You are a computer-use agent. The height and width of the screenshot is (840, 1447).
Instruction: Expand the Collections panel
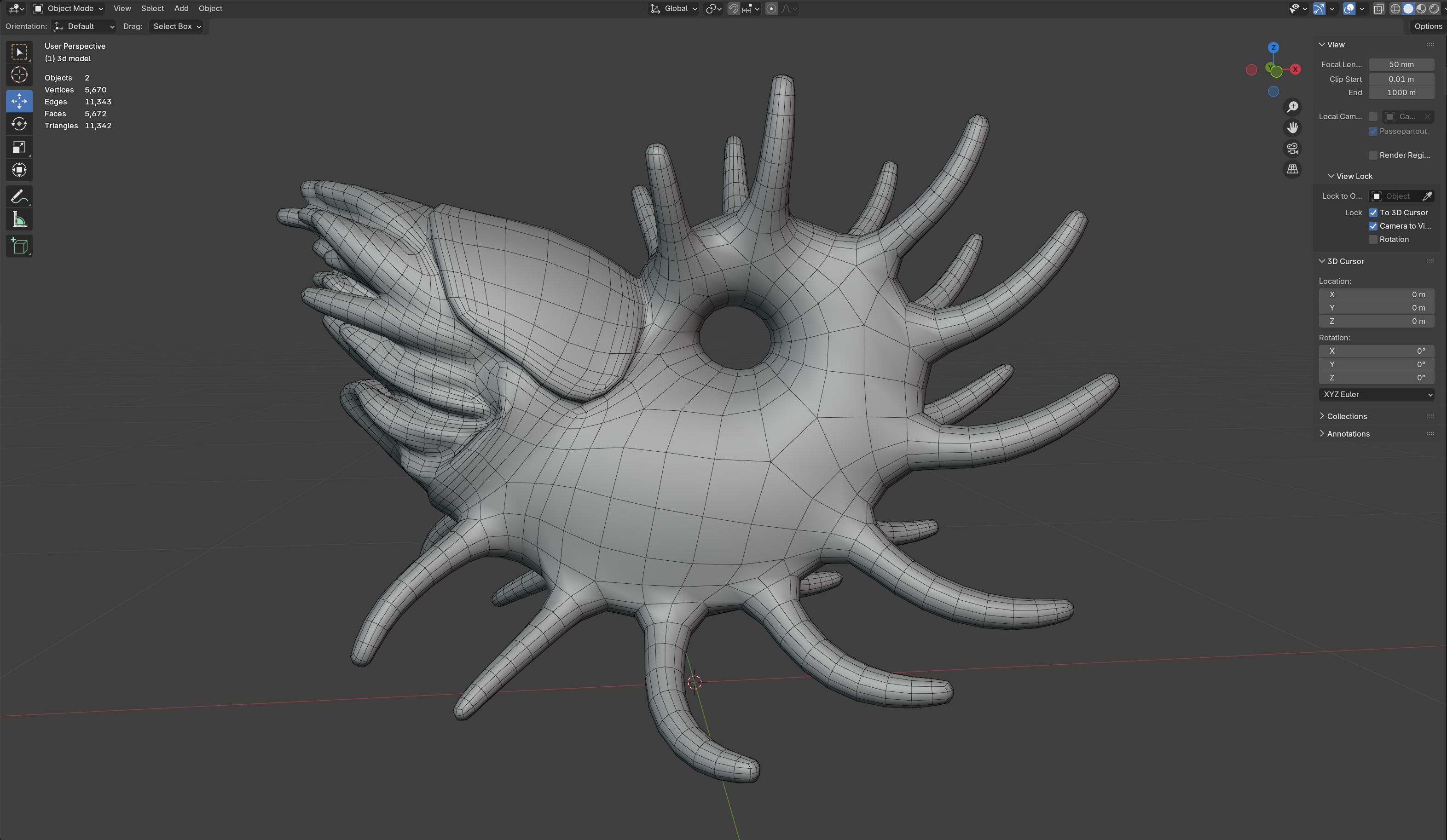1347,417
